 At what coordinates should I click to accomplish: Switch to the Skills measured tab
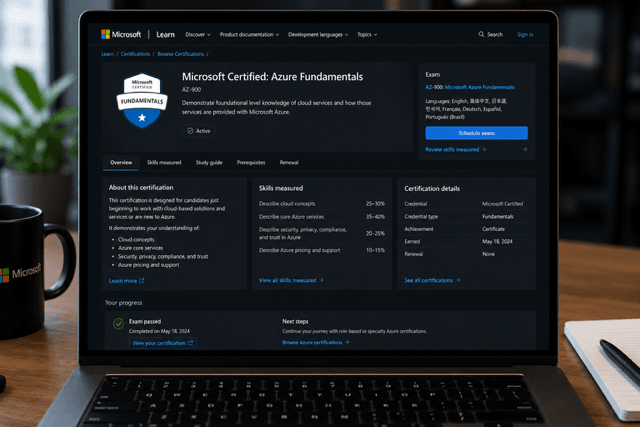click(x=164, y=162)
